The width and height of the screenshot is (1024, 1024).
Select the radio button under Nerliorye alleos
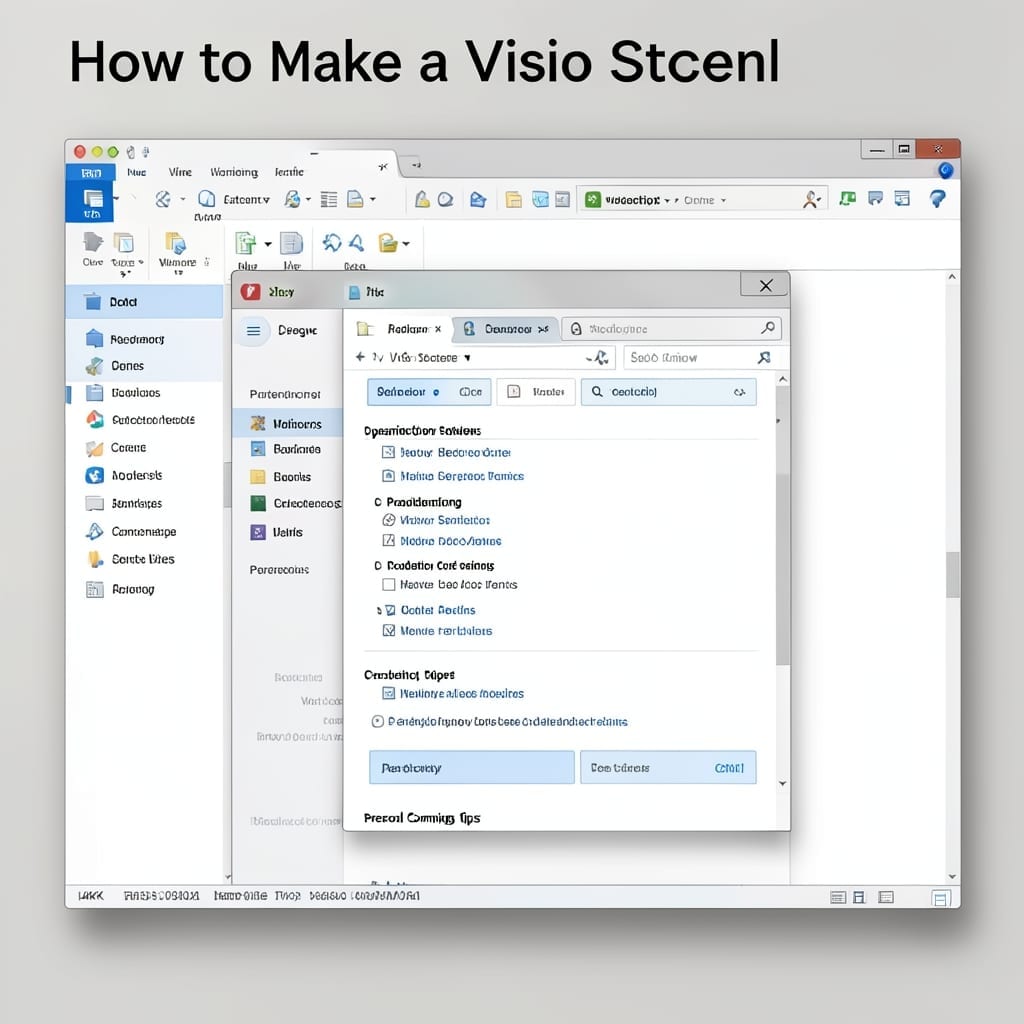click(x=377, y=721)
